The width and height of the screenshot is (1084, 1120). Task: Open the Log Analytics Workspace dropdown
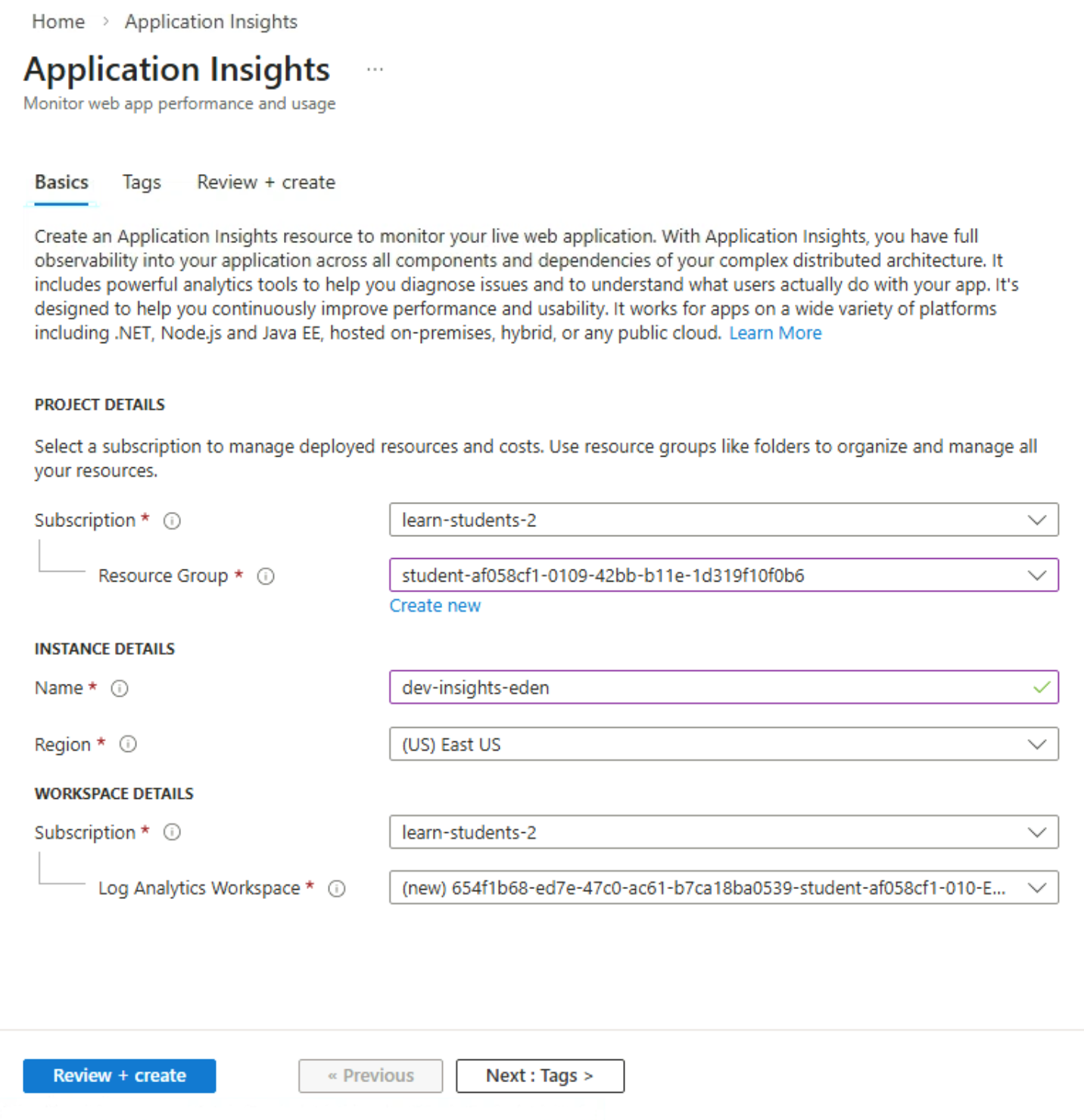click(723, 888)
